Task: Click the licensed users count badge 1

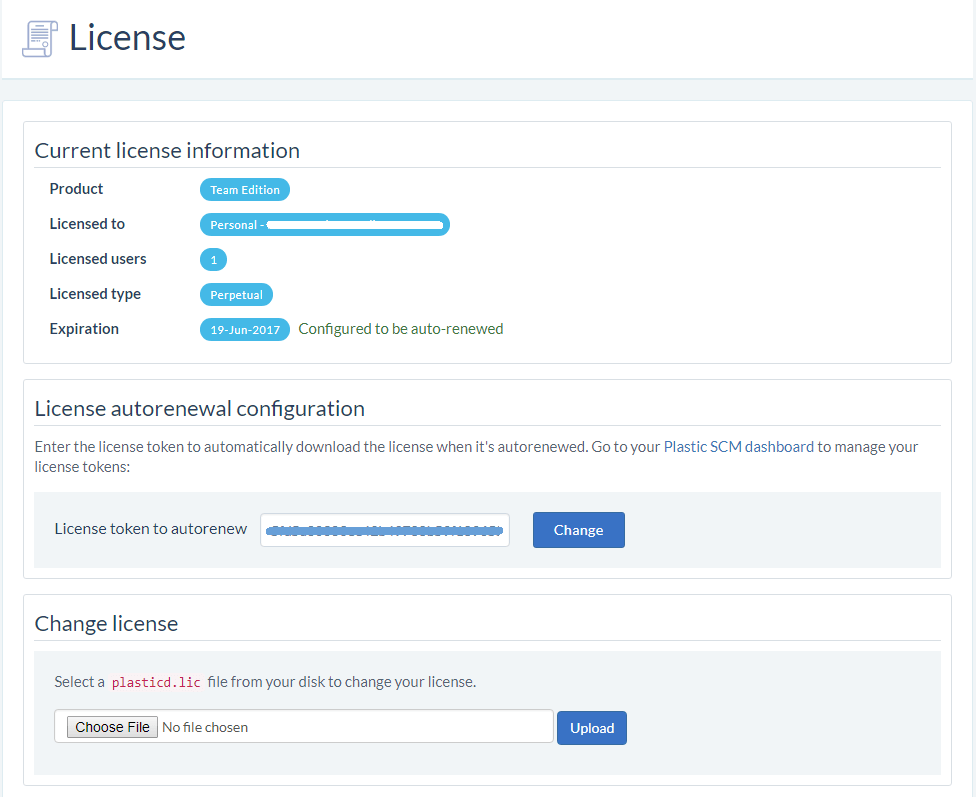Action: pyautogui.click(x=214, y=260)
